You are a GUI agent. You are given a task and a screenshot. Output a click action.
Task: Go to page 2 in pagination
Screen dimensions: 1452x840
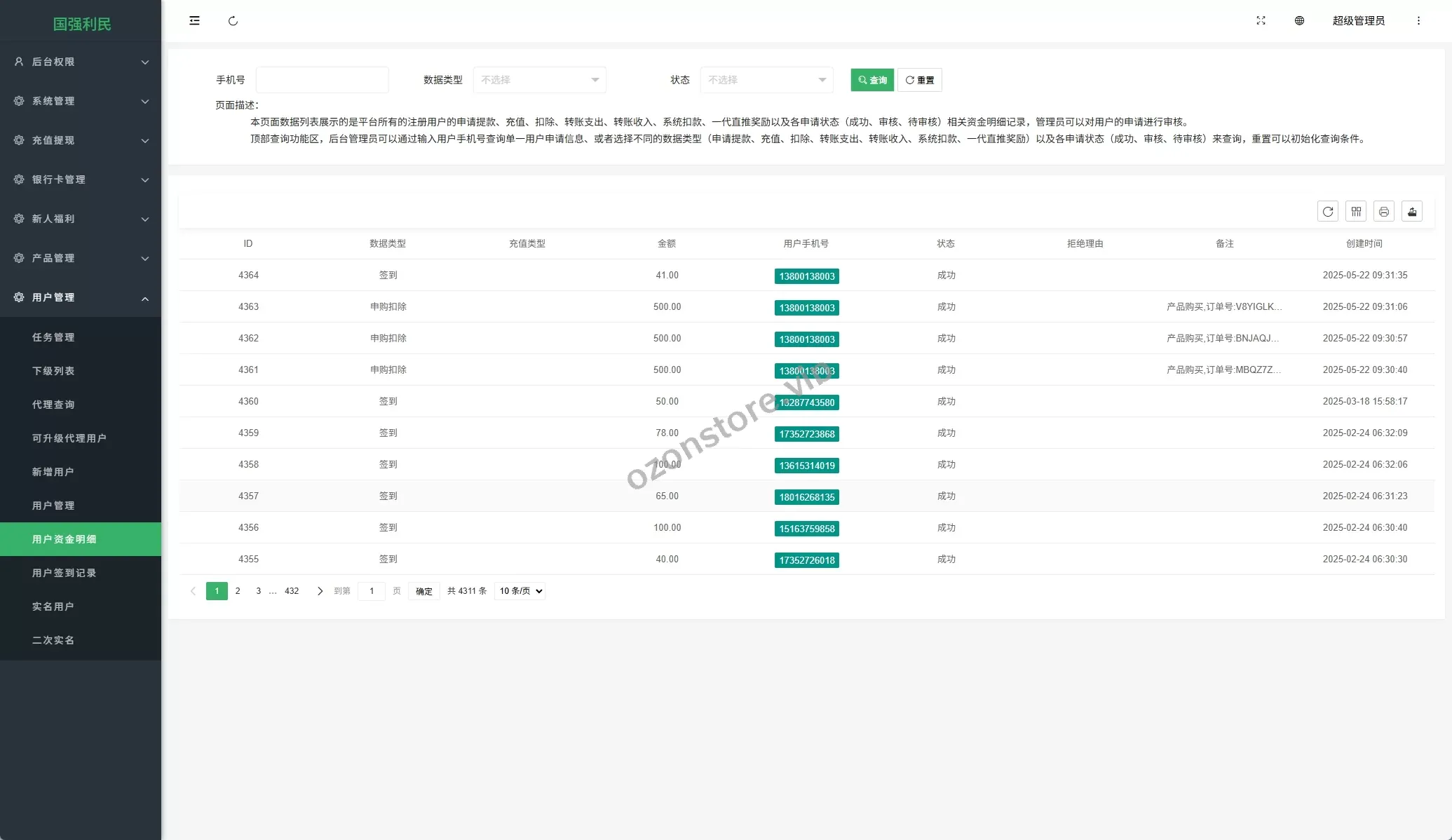coord(238,591)
